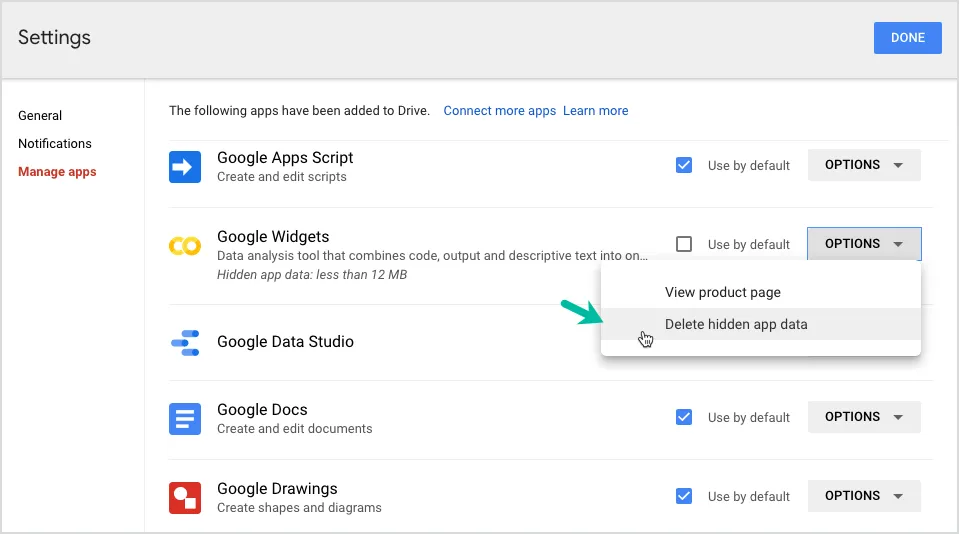Collapse the Google Widgets OPTIONS dropdown

coord(864,244)
